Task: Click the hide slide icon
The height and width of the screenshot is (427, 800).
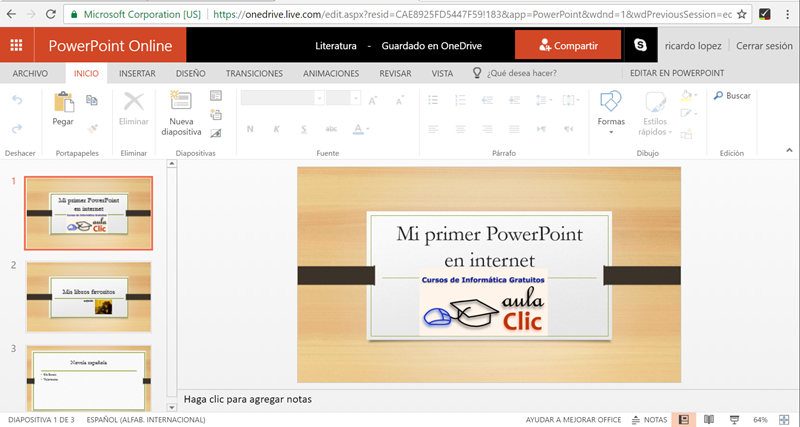Action: tap(216, 133)
